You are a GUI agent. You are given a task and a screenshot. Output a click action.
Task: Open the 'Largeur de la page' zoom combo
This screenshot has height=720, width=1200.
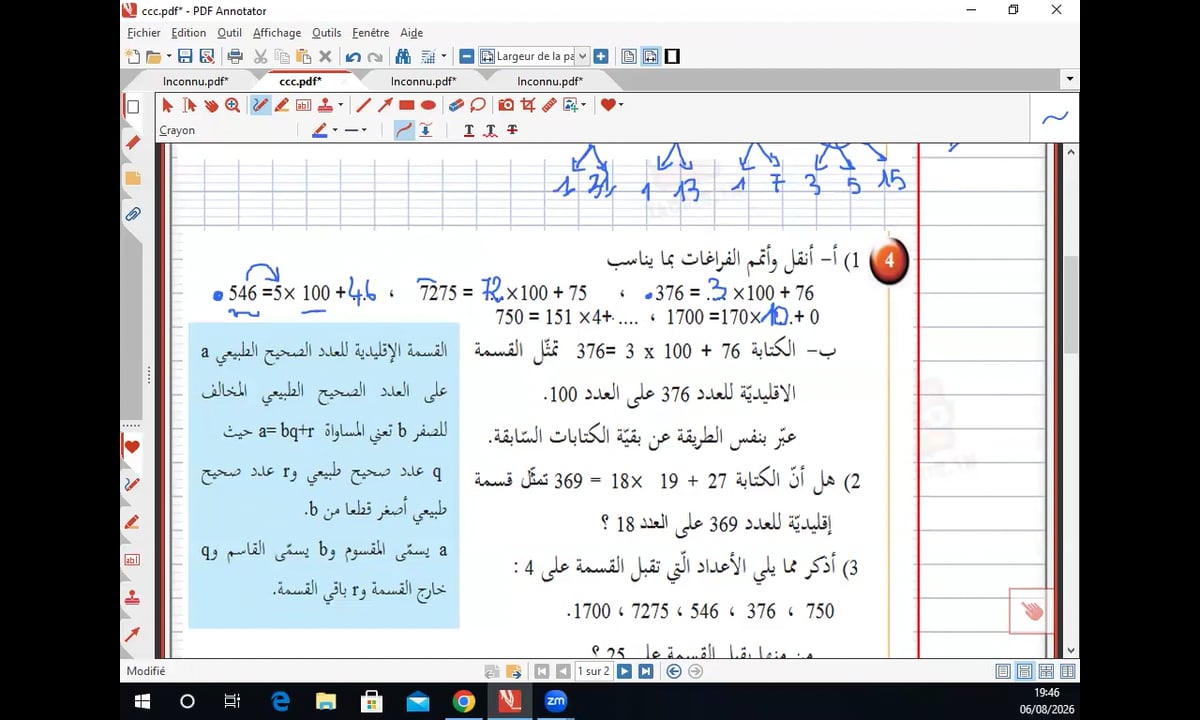pyautogui.click(x=534, y=57)
